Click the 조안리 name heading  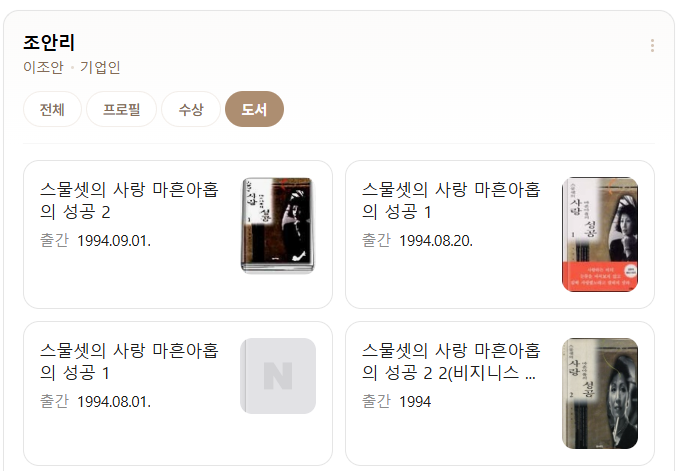click(x=49, y=43)
